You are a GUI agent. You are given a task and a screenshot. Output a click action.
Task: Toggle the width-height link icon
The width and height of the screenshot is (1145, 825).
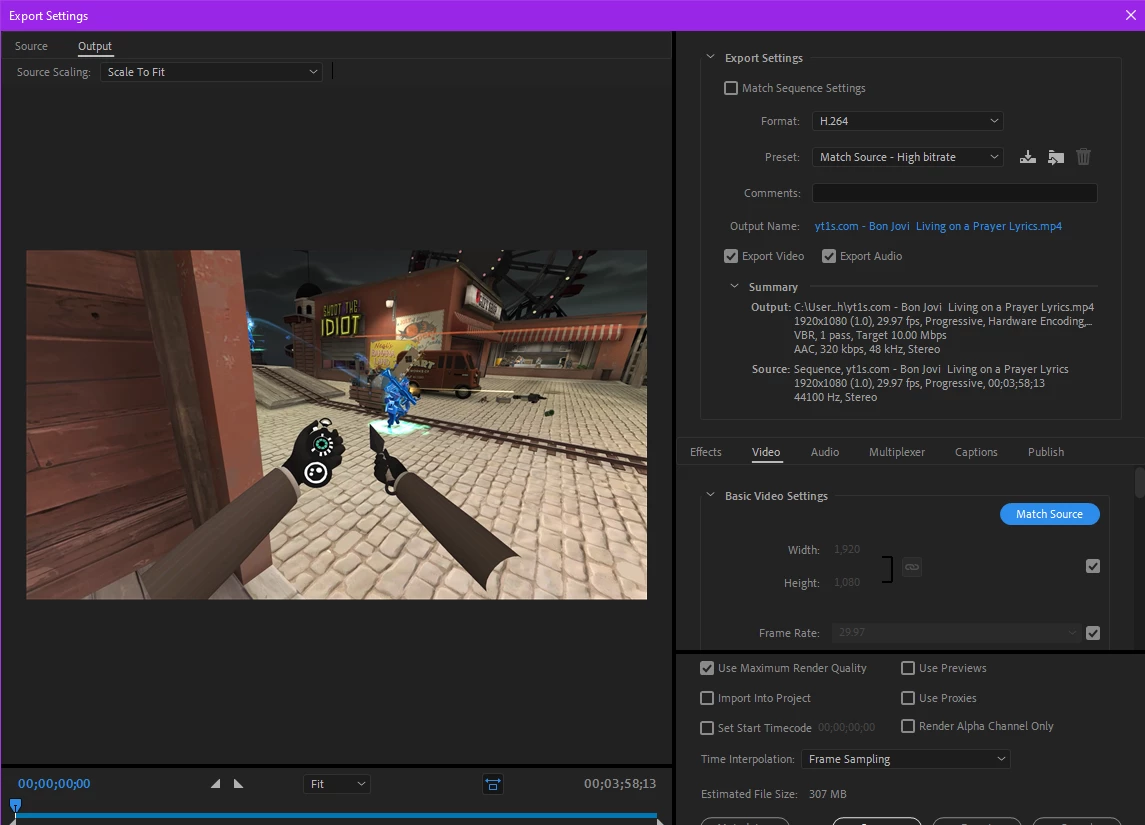tap(912, 567)
